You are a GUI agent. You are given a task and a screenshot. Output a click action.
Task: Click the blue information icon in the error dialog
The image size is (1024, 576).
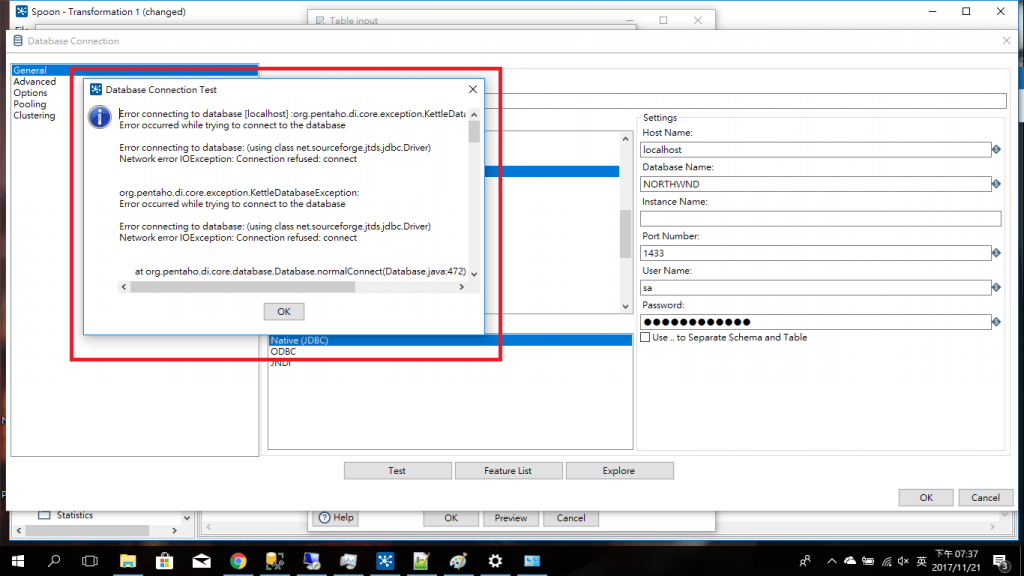[100, 117]
